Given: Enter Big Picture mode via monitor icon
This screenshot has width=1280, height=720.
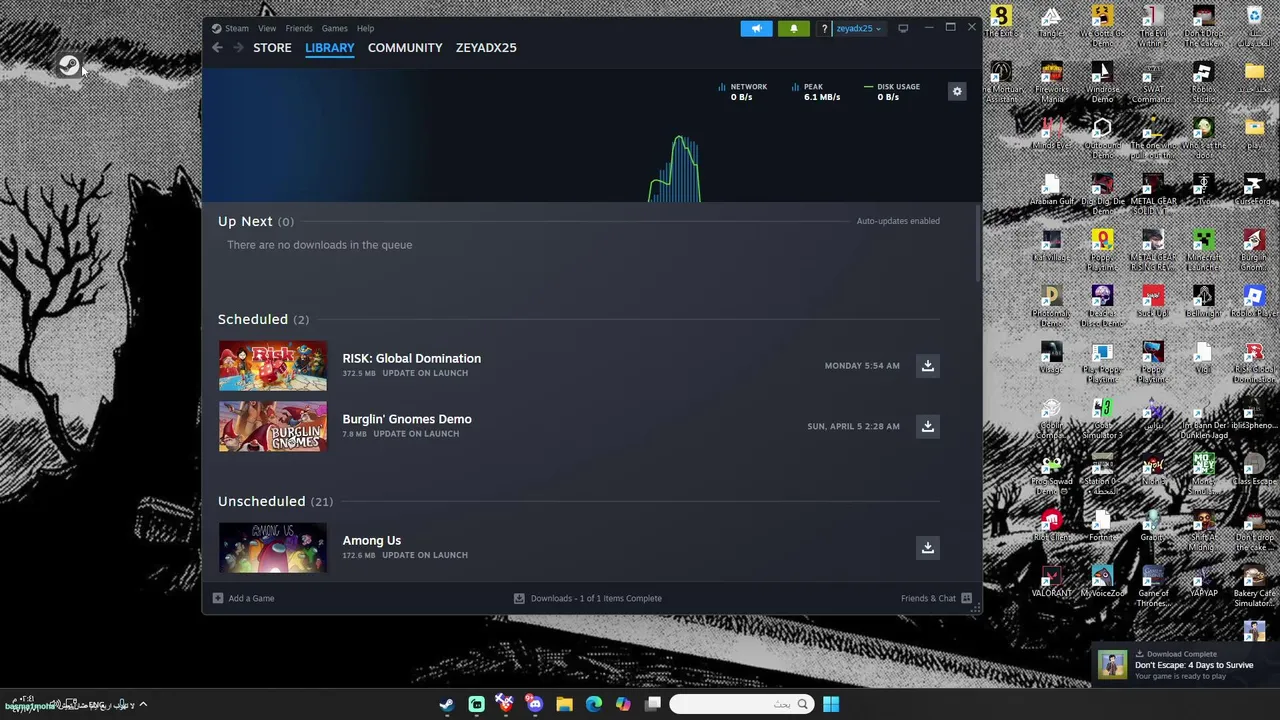Looking at the screenshot, I should [x=903, y=28].
